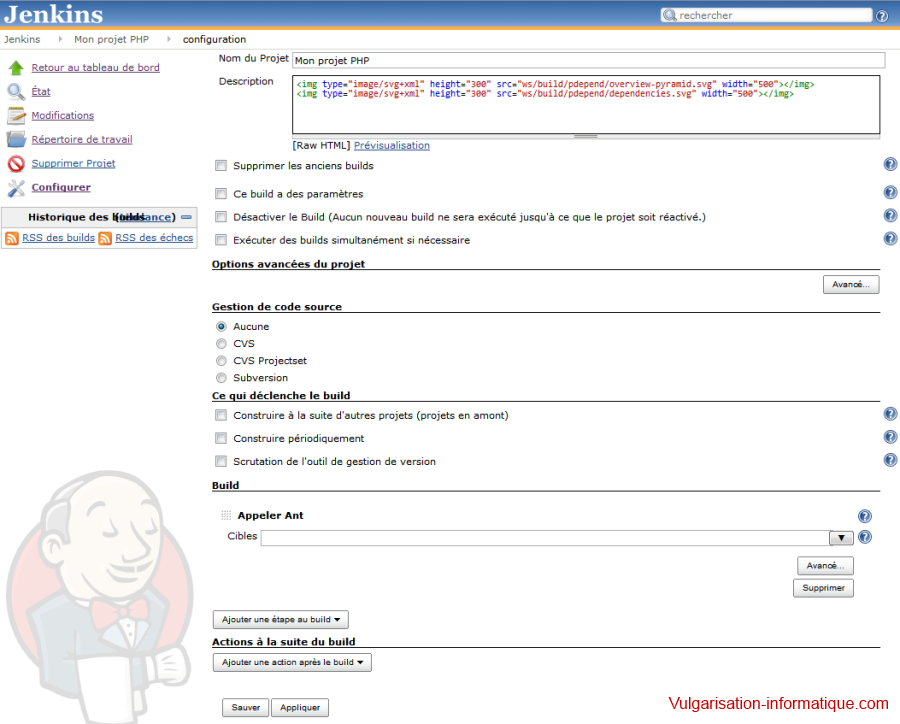
Task: Click the search magnifier icon in header
Action: pyautogui.click(x=669, y=15)
